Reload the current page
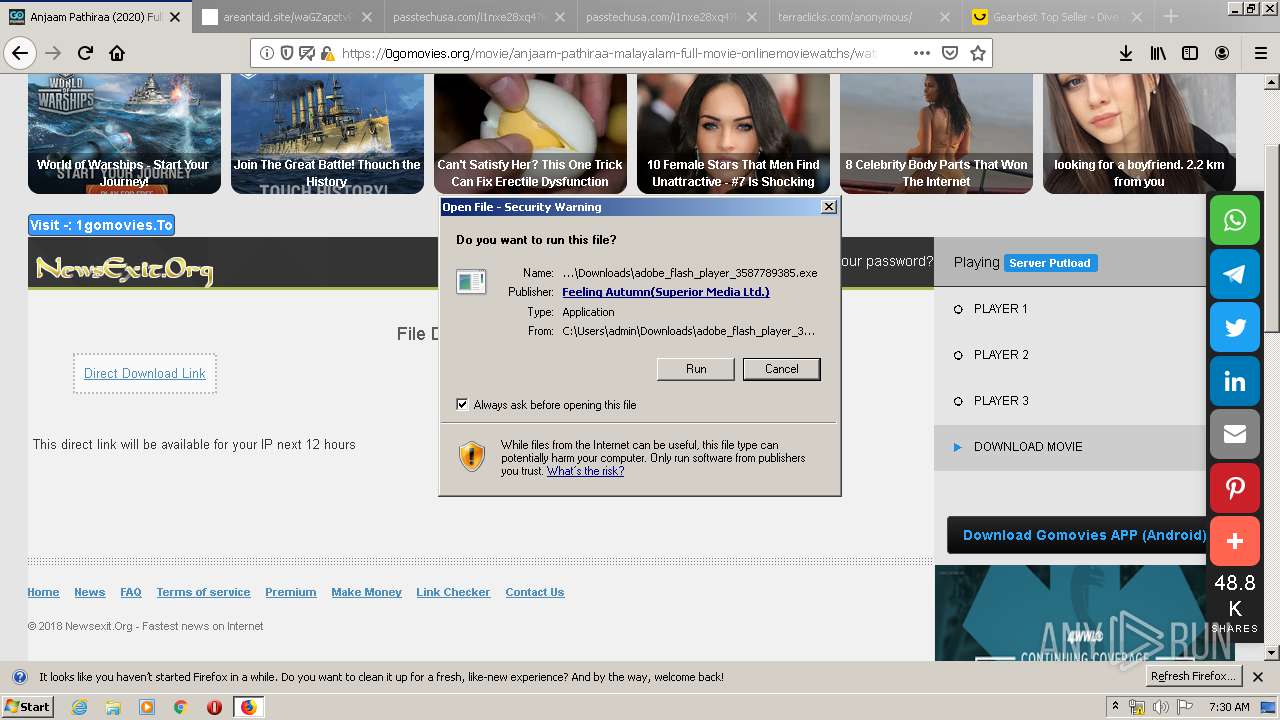The width and height of the screenshot is (1280, 720). [85, 53]
